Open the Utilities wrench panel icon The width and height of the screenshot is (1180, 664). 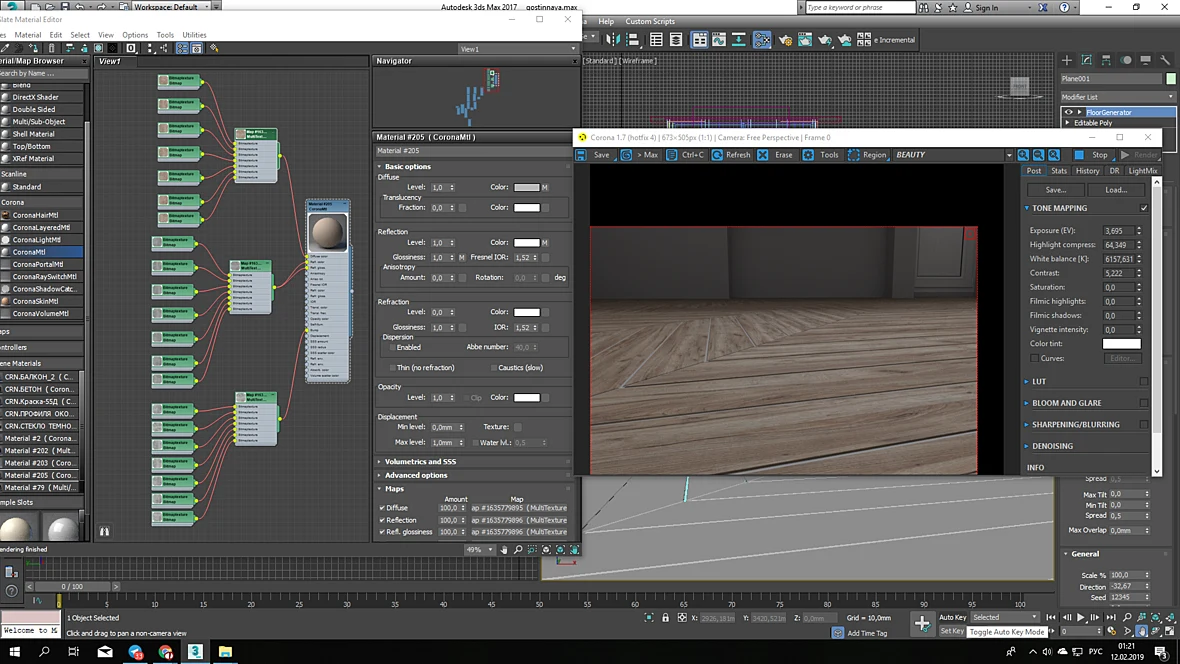[1165, 60]
